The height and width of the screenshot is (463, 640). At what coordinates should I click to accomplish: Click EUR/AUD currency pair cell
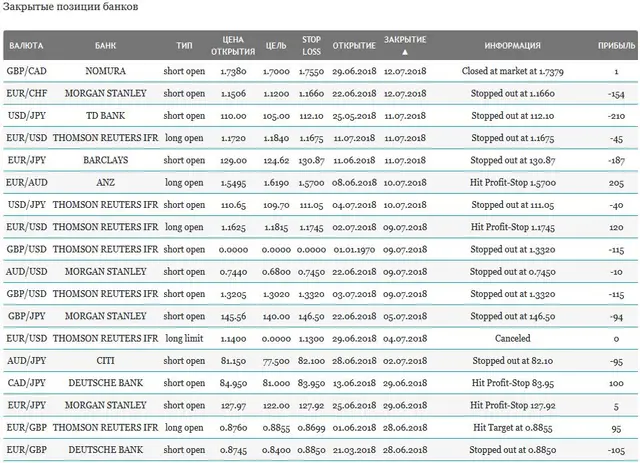pos(27,183)
